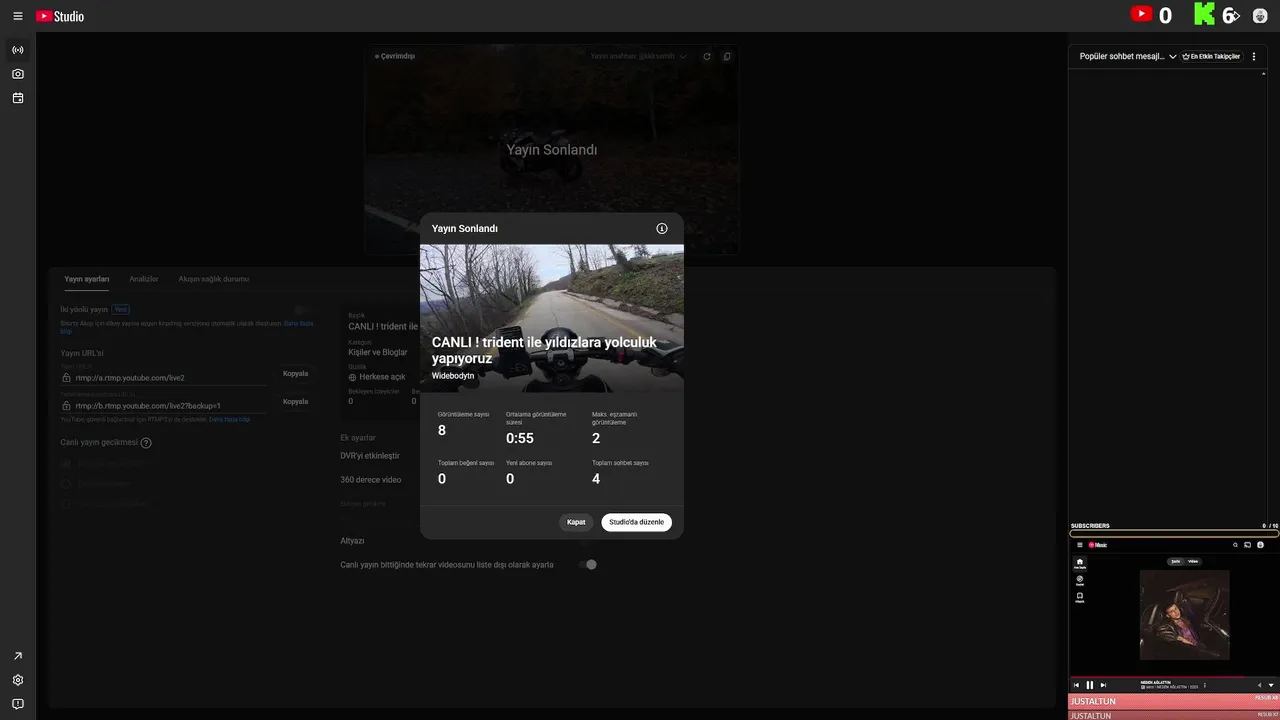Screen dimensions: 1280x720
Task: Open Daha fazla bilgi link under RTMPS note
Action: click(x=229, y=419)
